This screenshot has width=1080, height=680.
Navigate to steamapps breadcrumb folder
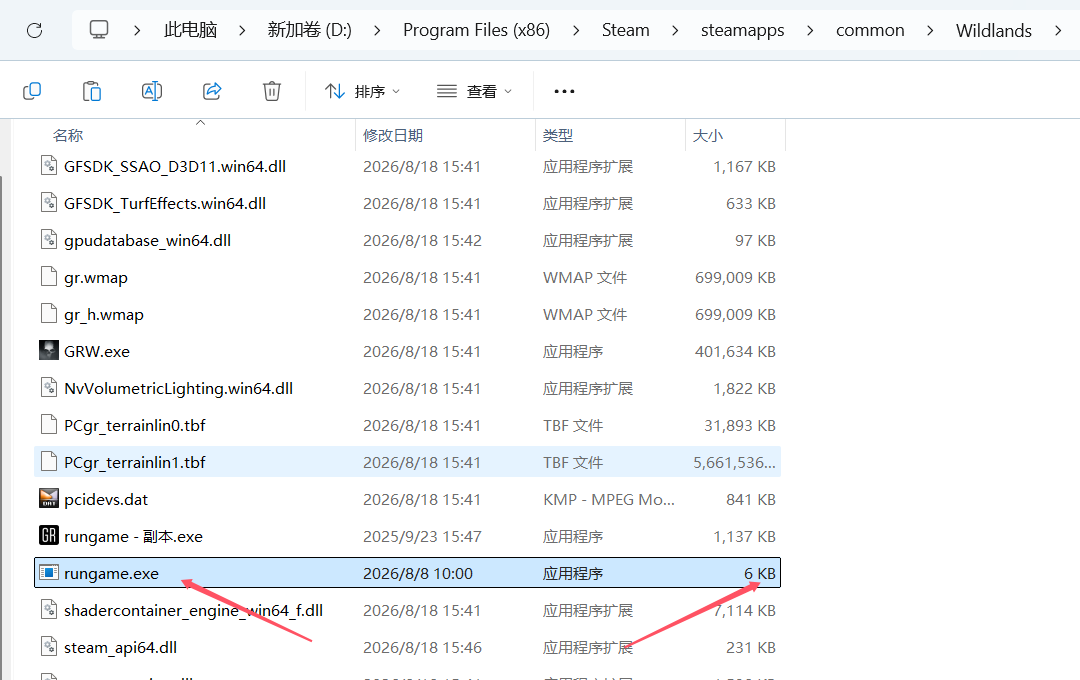click(742, 30)
